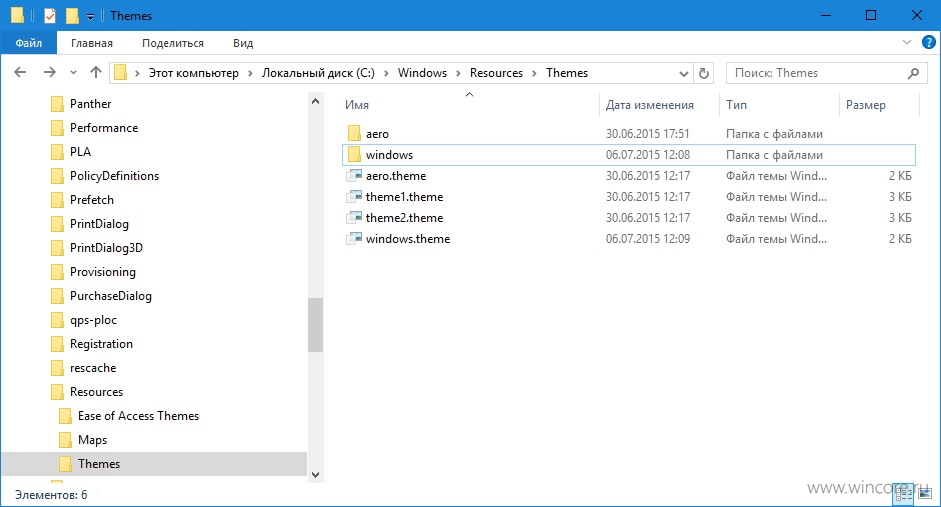Refresh the Themes folder view
Viewport: 941px width, 507px height.
tap(704, 73)
